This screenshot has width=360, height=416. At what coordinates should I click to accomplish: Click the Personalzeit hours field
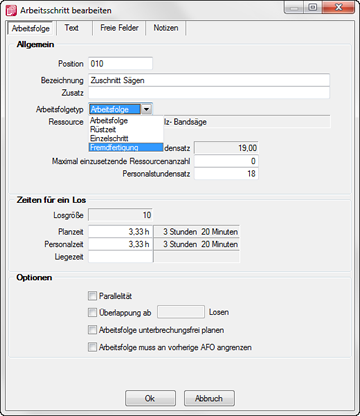[121, 244]
